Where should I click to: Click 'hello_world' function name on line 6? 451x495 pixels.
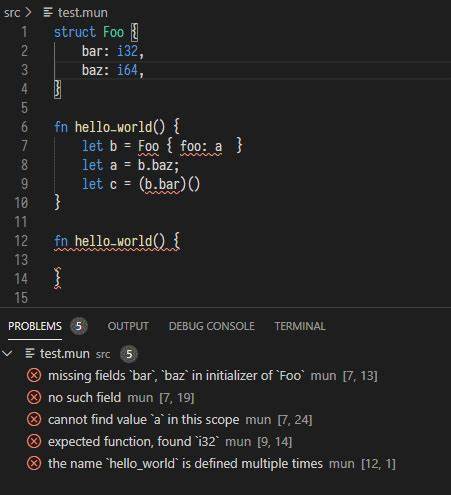pos(113,127)
